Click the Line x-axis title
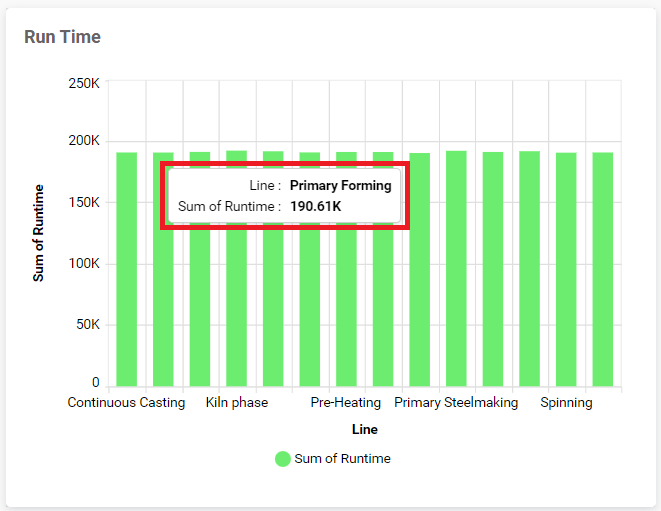This screenshot has width=661, height=511. [365, 430]
